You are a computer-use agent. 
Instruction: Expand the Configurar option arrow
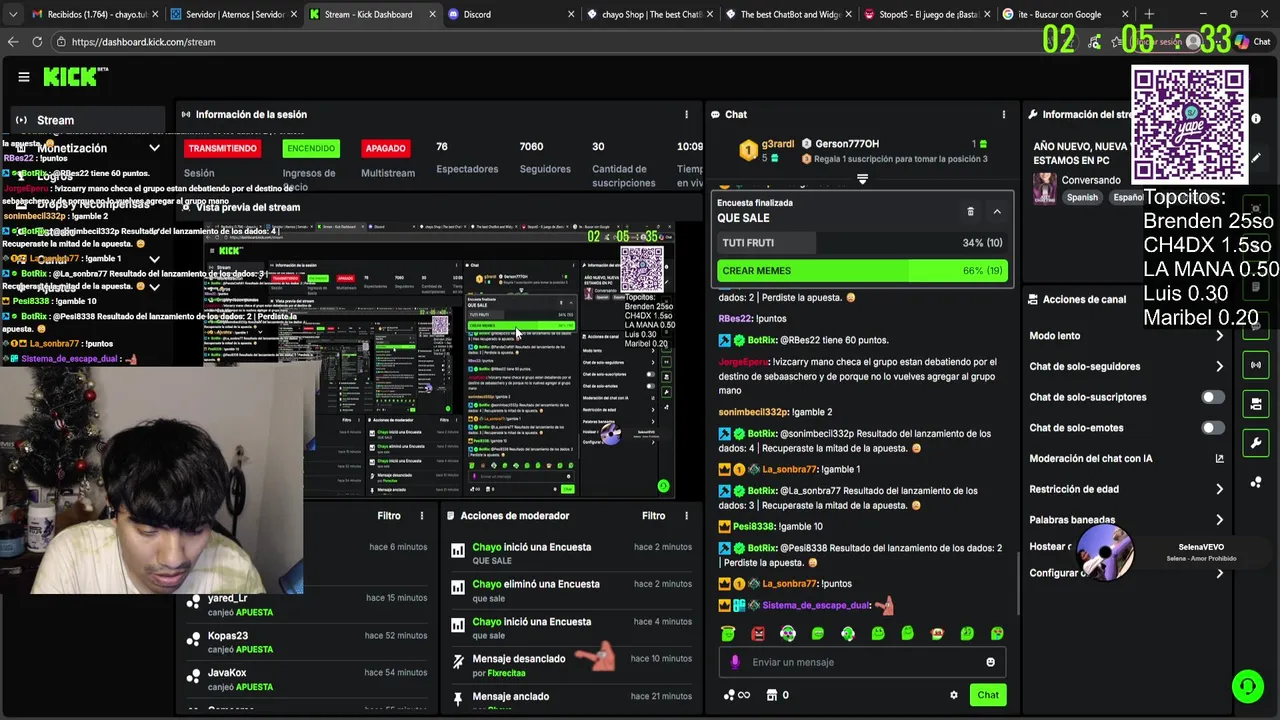1219,573
